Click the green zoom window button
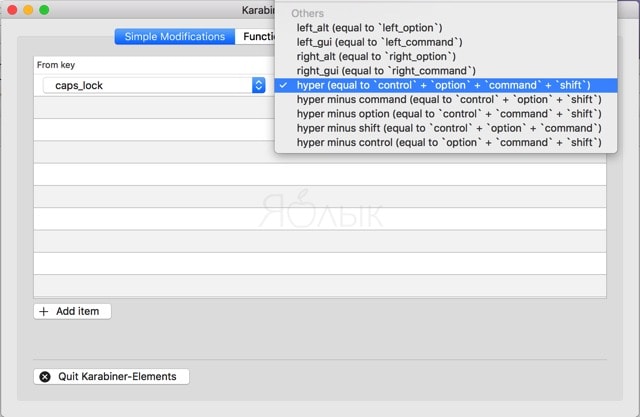This screenshot has height=417, width=640. point(44,10)
